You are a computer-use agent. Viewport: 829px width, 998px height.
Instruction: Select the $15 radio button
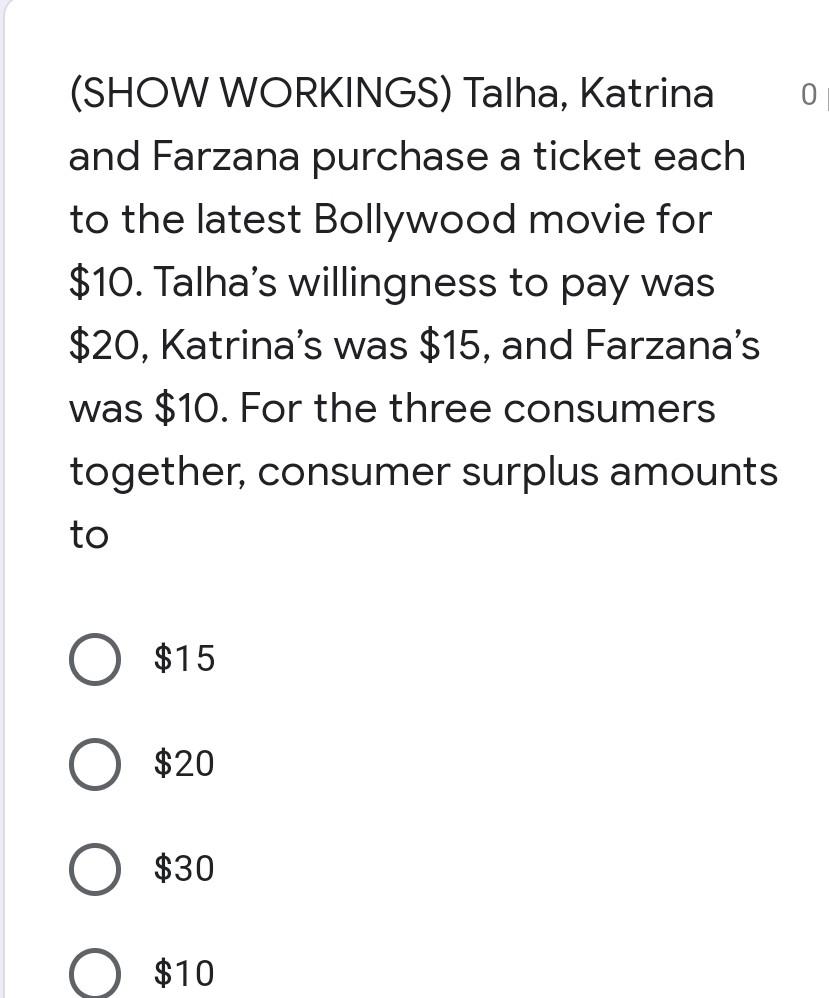click(94, 659)
